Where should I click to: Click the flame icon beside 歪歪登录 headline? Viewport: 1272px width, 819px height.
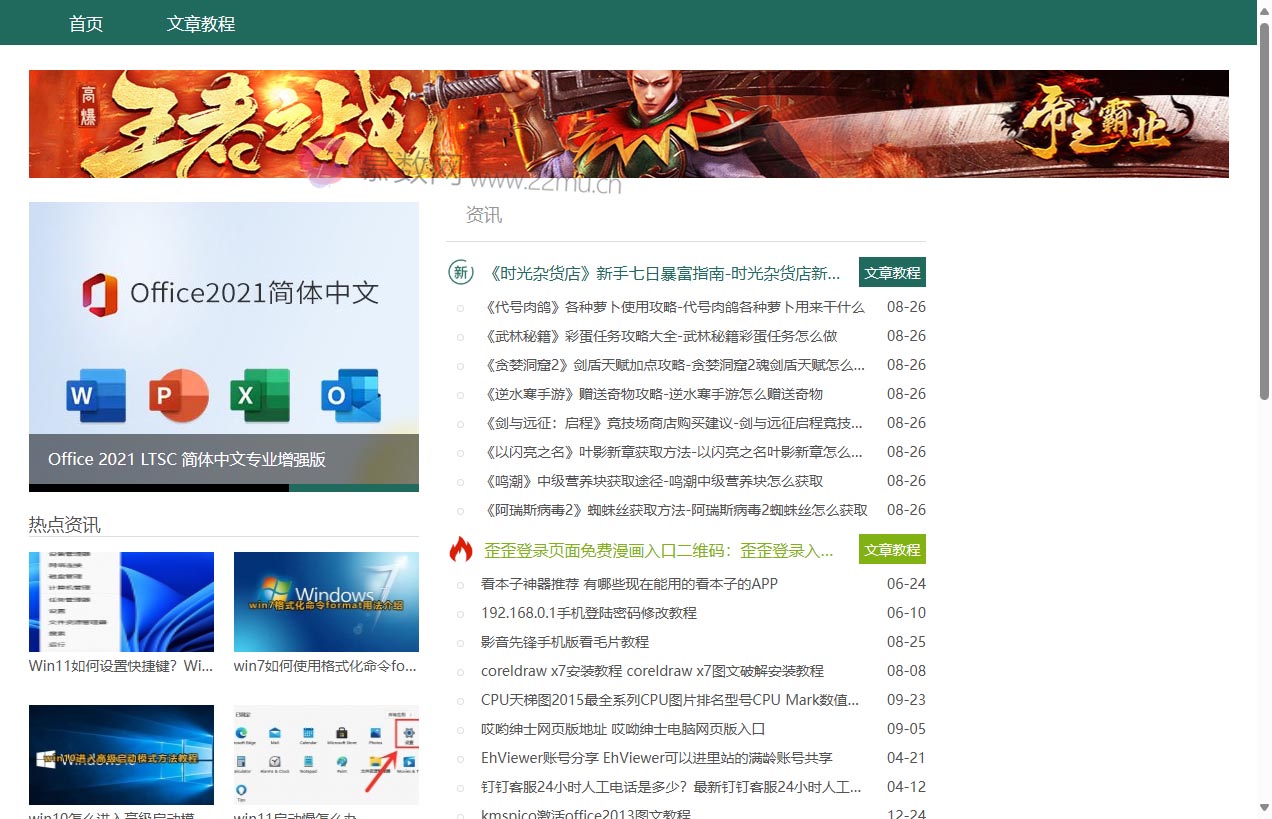pos(460,548)
